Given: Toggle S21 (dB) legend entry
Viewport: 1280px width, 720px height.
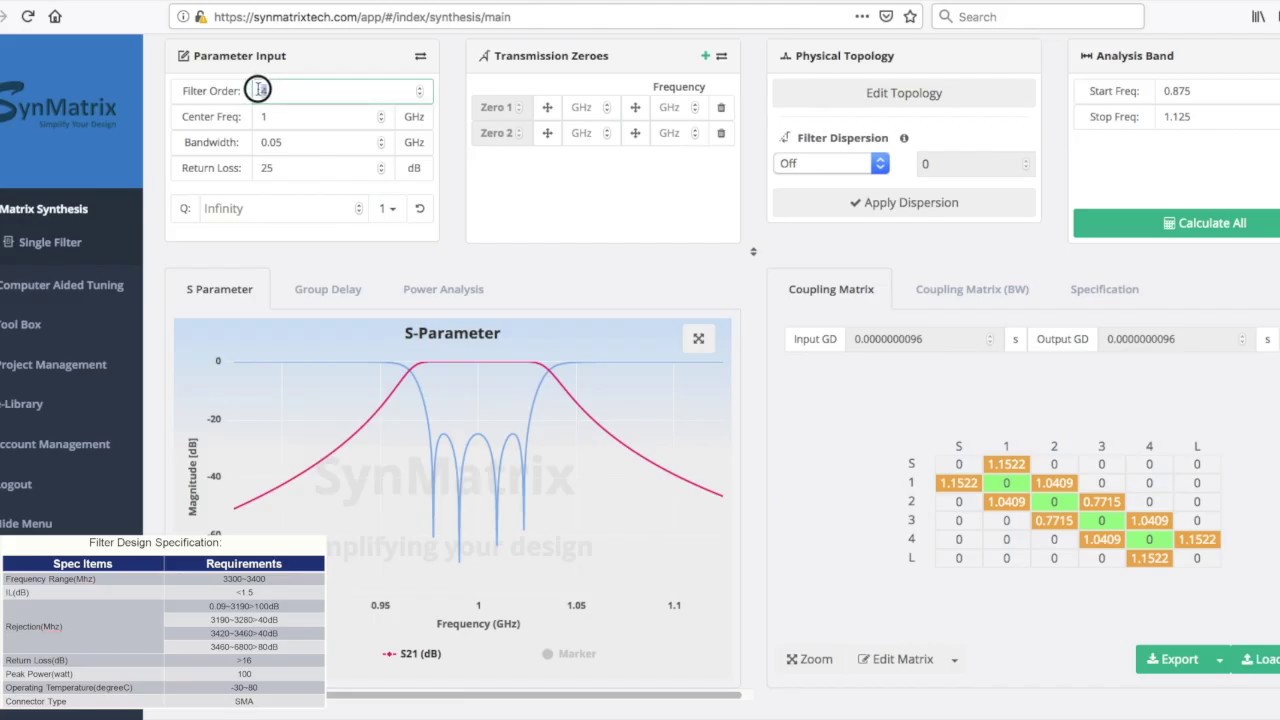Looking at the screenshot, I should click(411, 654).
